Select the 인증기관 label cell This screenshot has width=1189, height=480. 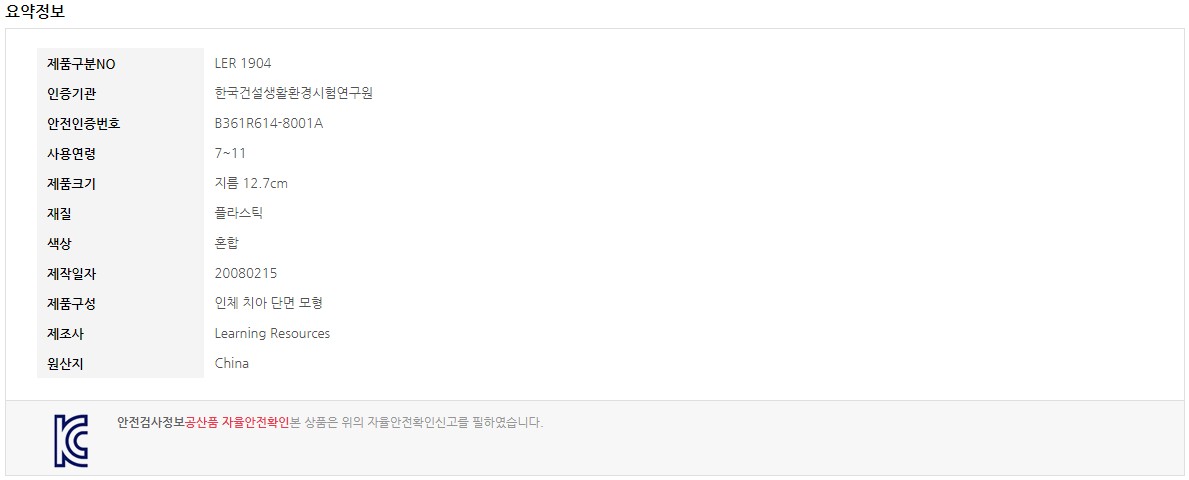(120, 94)
